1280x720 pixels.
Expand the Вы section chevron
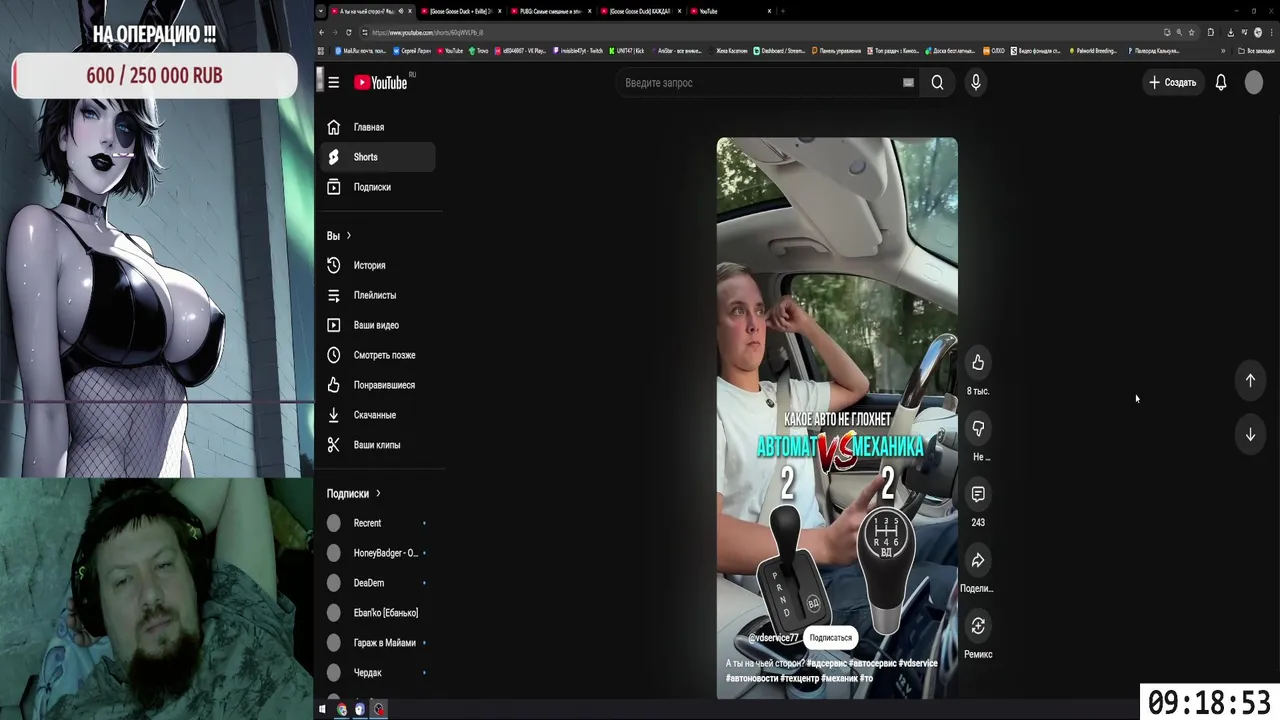(x=348, y=236)
